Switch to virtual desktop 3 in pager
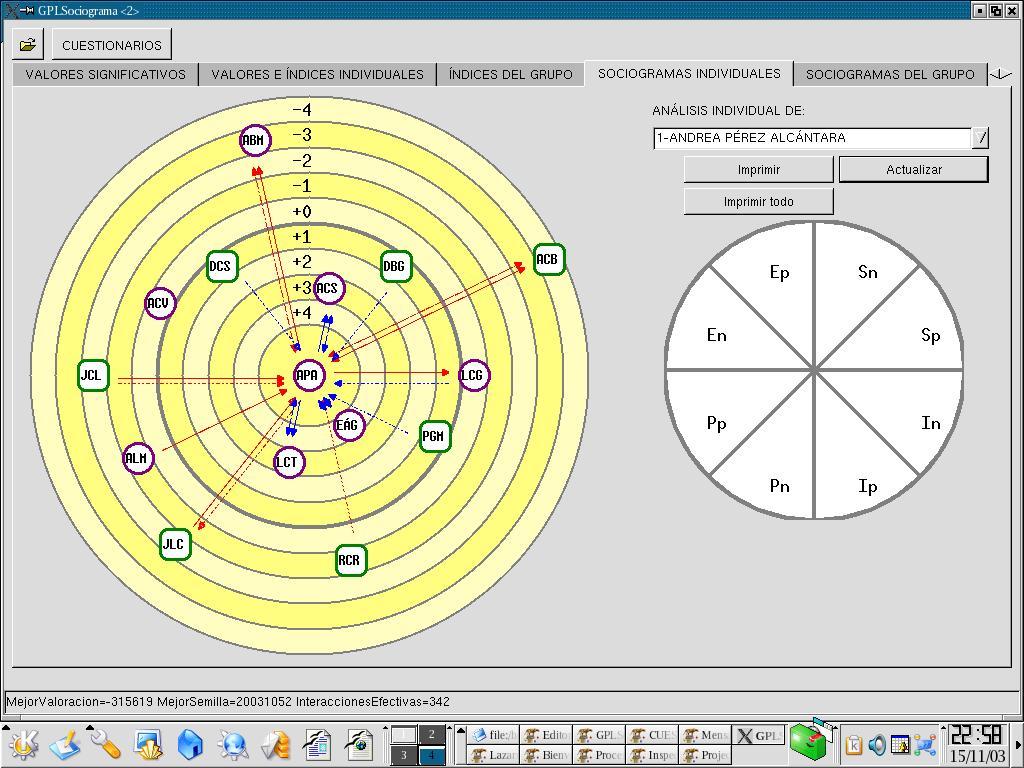 (404, 755)
